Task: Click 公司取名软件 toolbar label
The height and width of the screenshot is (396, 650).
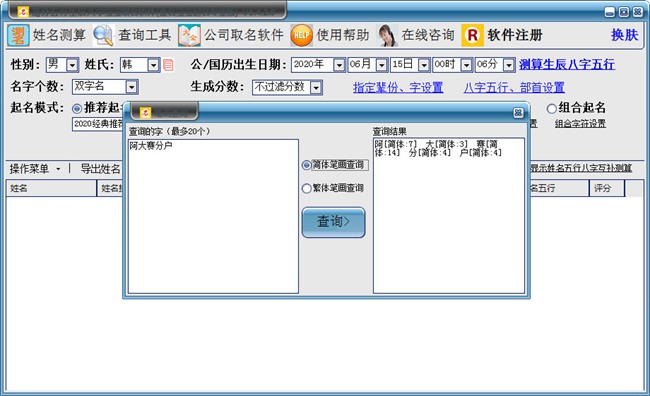Action: [244, 35]
